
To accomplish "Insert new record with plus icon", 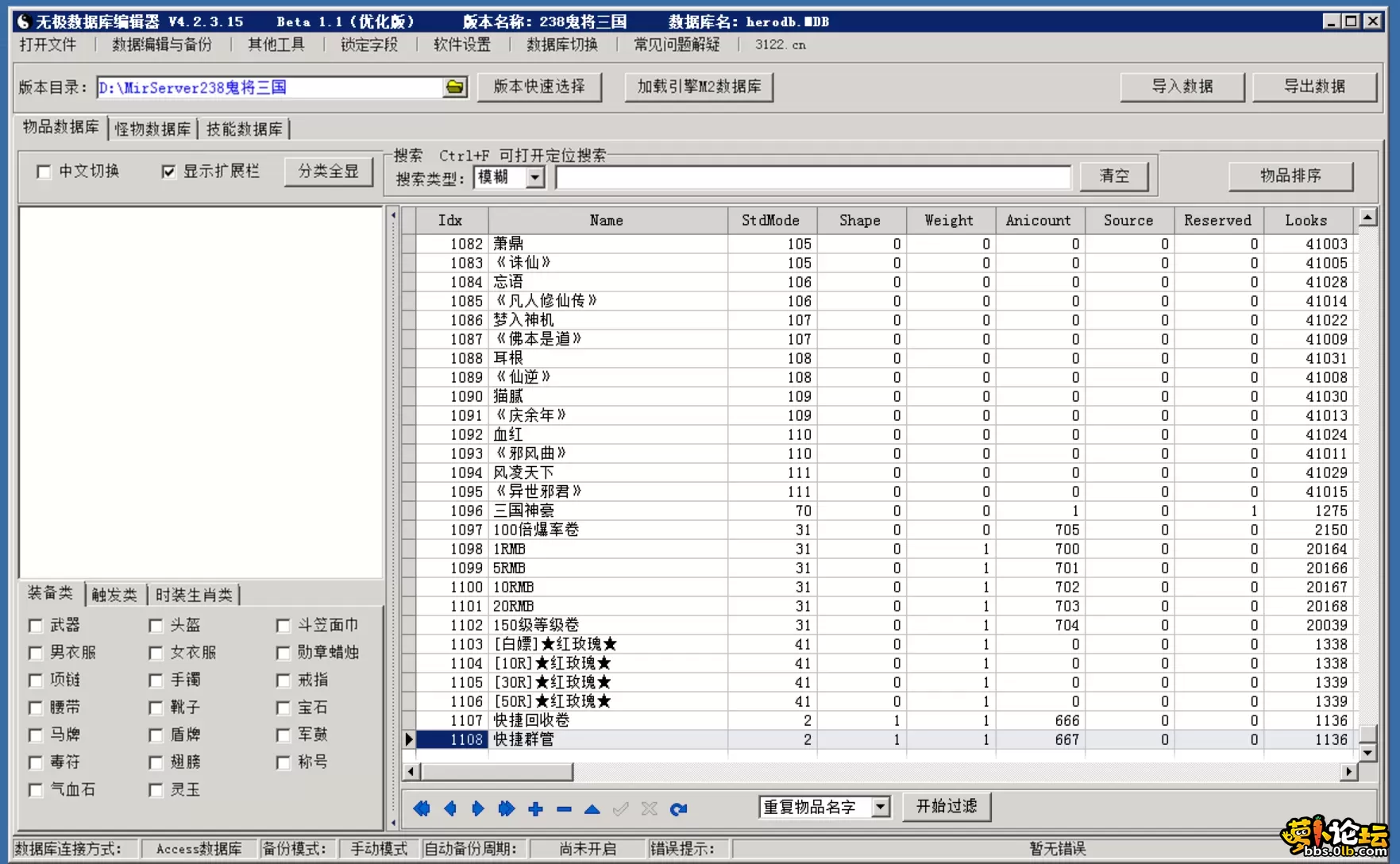I will pos(535,808).
